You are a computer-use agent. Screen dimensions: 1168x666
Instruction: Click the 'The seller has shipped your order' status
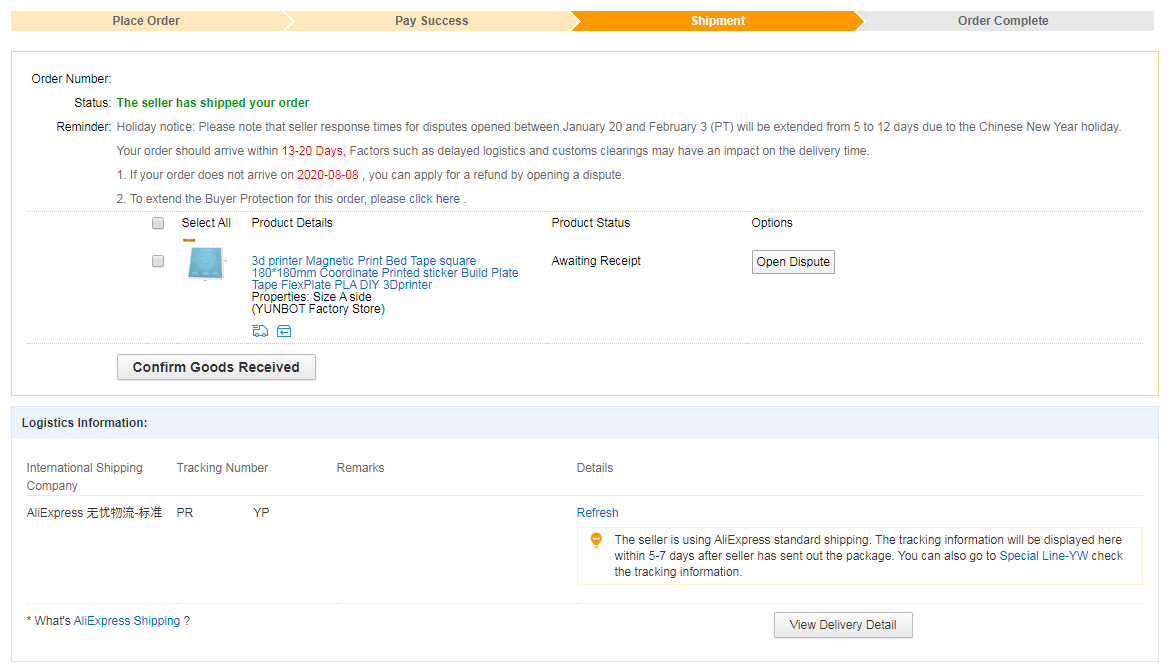(212, 103)
